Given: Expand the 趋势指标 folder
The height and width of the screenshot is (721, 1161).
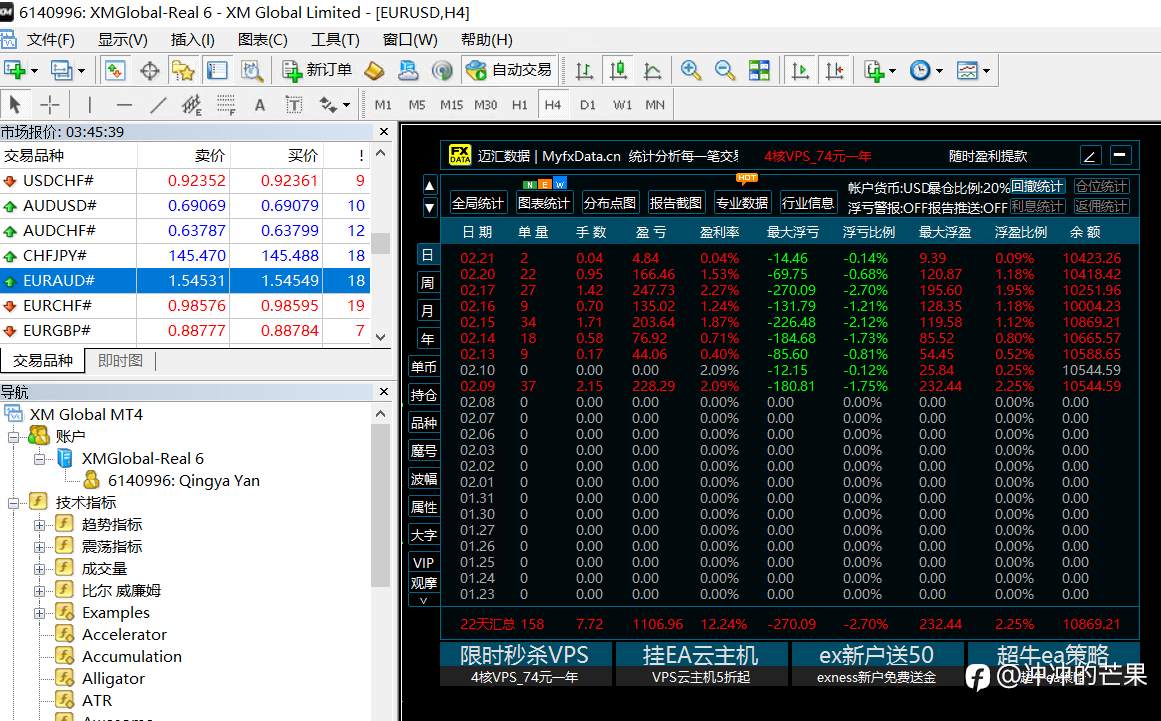Looking at the screenshot, I should point(39,525).
